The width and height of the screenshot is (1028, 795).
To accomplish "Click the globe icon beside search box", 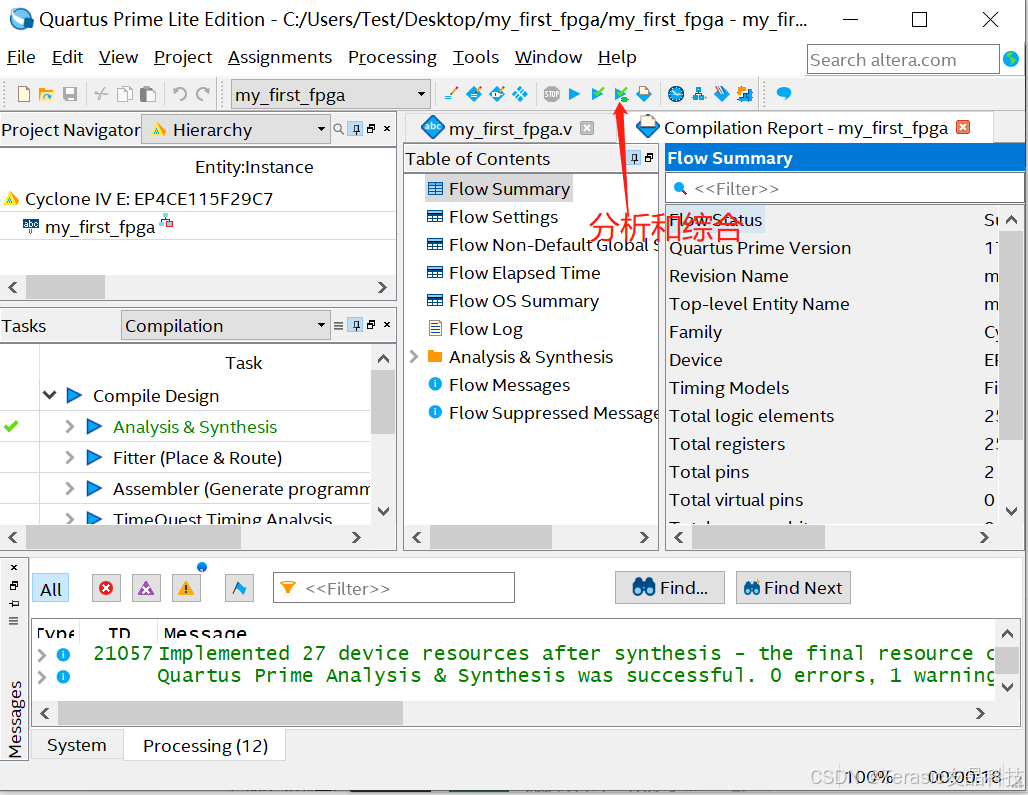I will coord(1011,60).
